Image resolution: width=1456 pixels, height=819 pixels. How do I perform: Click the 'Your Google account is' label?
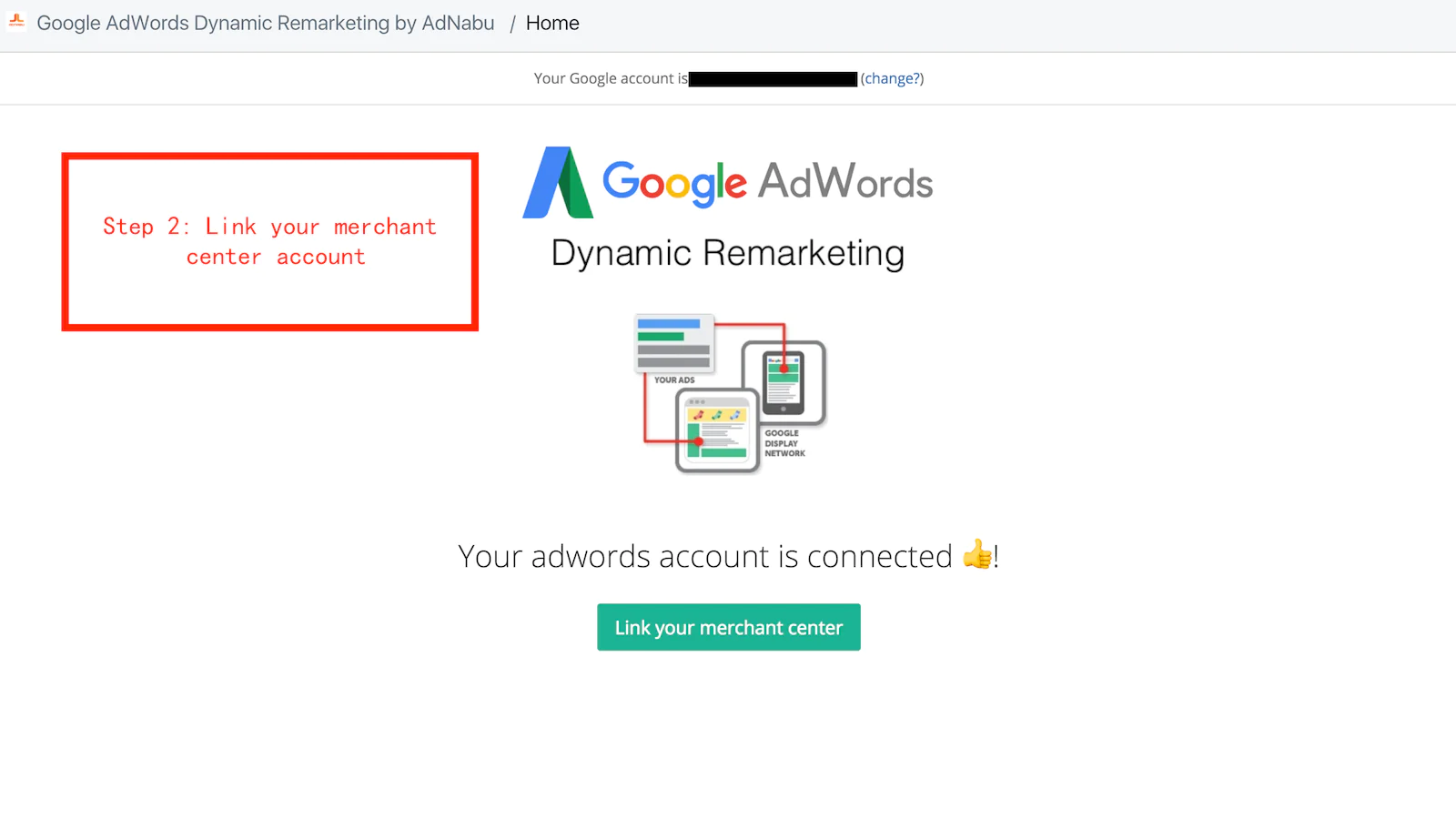(611, 79)
